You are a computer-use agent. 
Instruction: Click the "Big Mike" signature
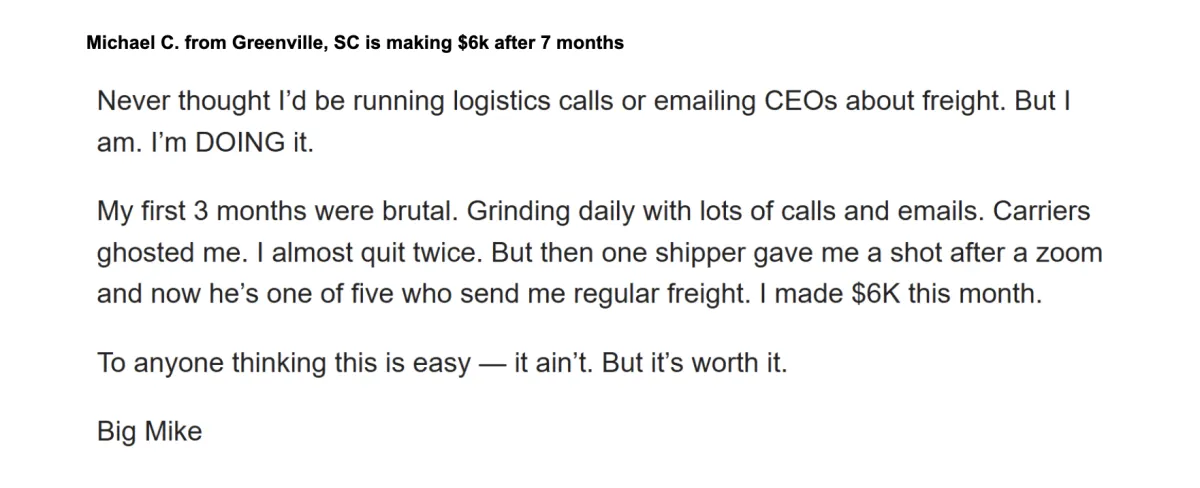coord(149,432)
